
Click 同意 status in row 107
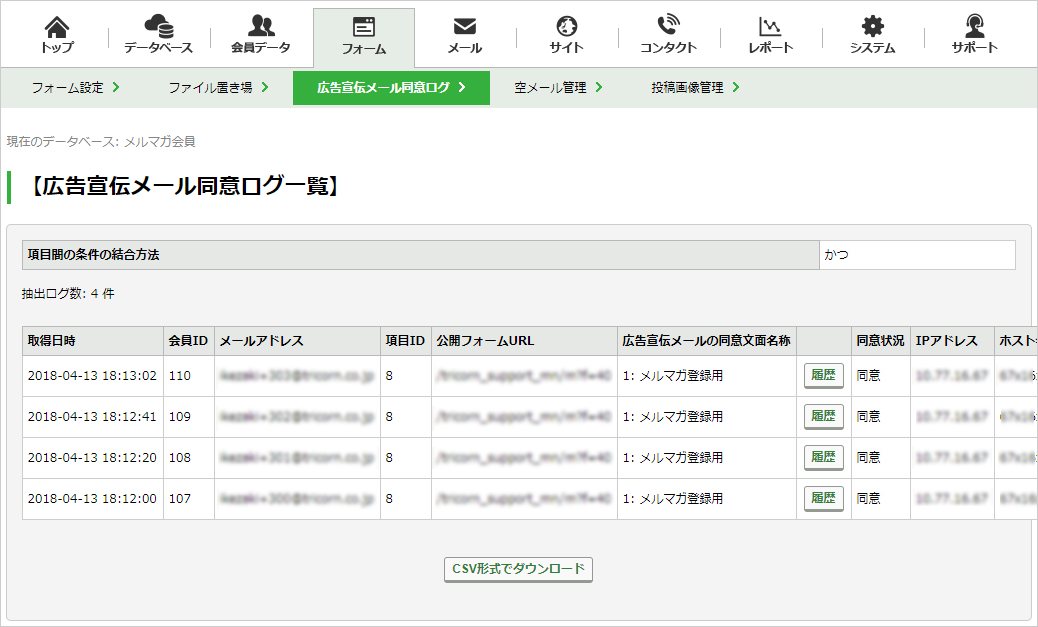tap(880, 499)
